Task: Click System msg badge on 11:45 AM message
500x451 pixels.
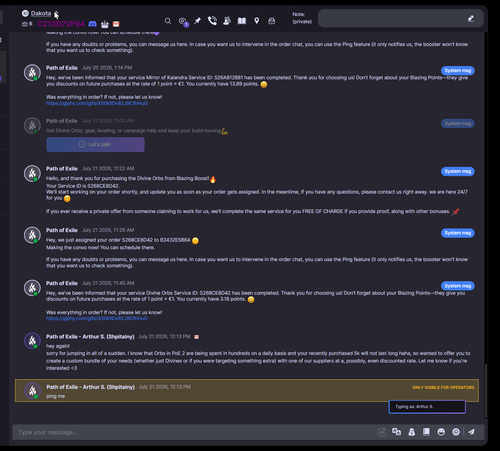Action: click(458, 286)
